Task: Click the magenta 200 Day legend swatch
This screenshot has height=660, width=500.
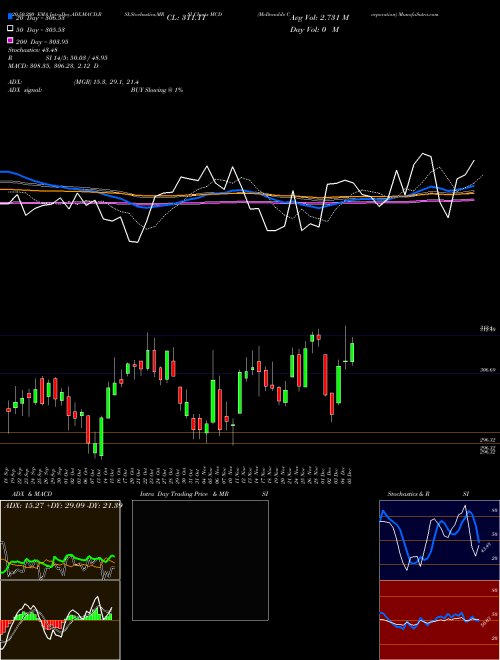Action: [x=10, y=41]
